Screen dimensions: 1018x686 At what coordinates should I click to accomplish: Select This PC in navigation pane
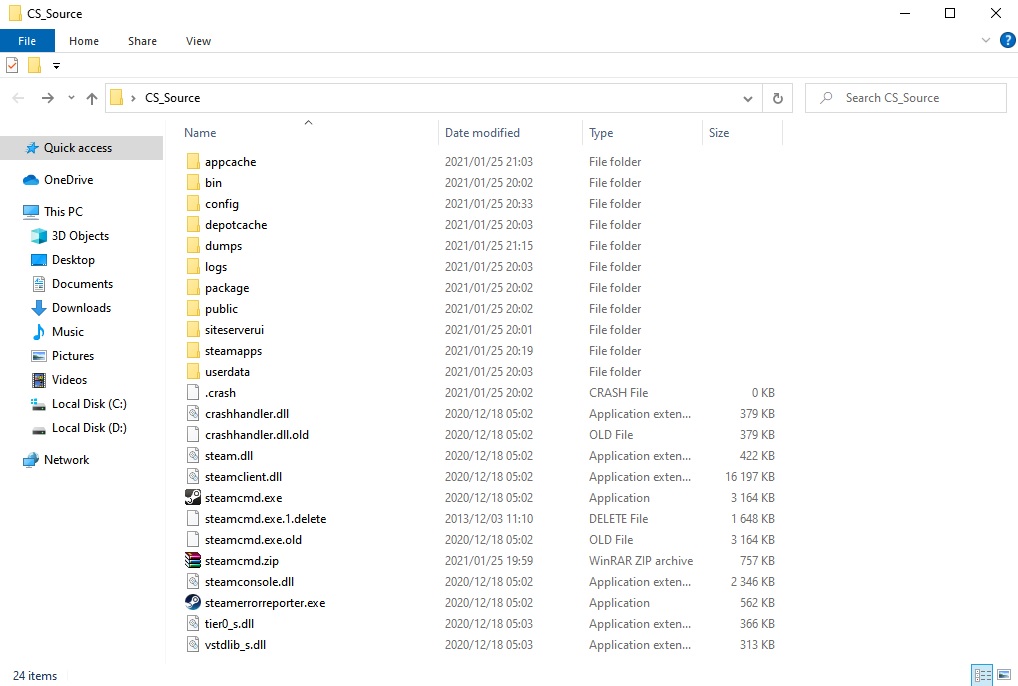point(63,212)
